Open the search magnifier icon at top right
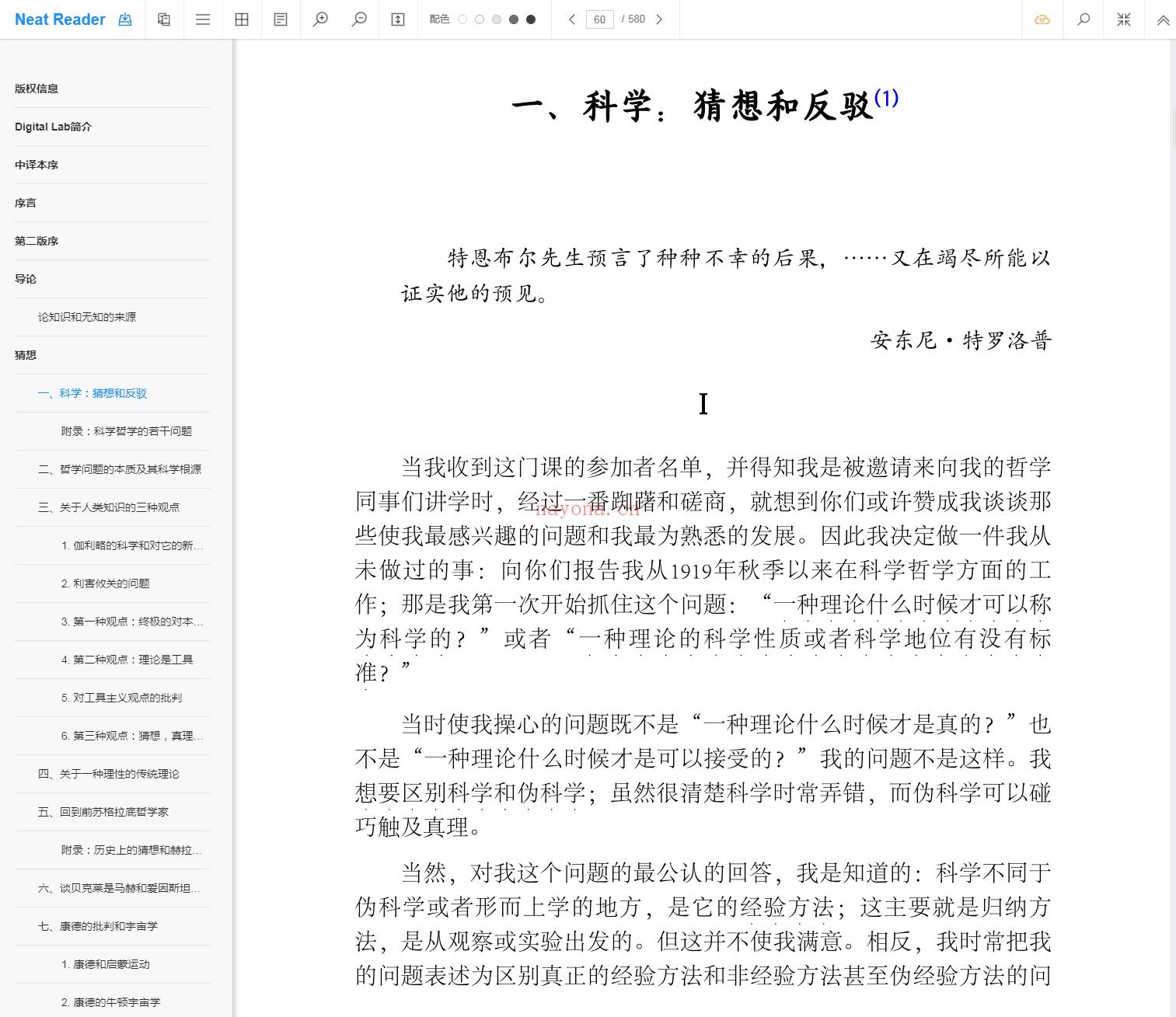Screen dimensions: 1176x1017 click(x=1084, y=19)
